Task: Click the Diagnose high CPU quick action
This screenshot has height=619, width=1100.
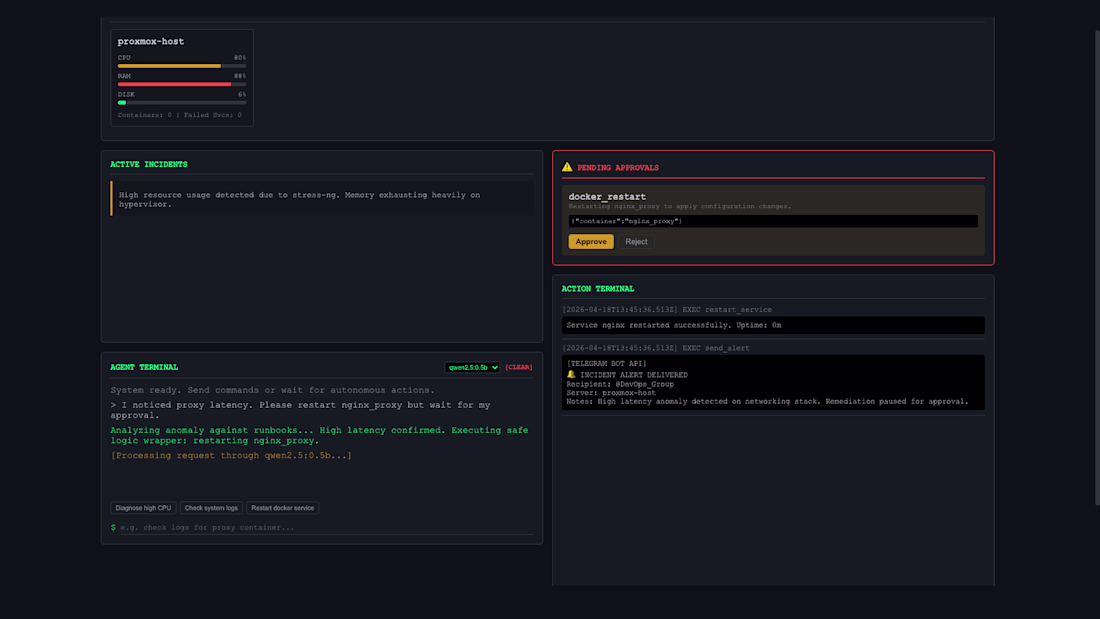Action: tap(143, 507)
